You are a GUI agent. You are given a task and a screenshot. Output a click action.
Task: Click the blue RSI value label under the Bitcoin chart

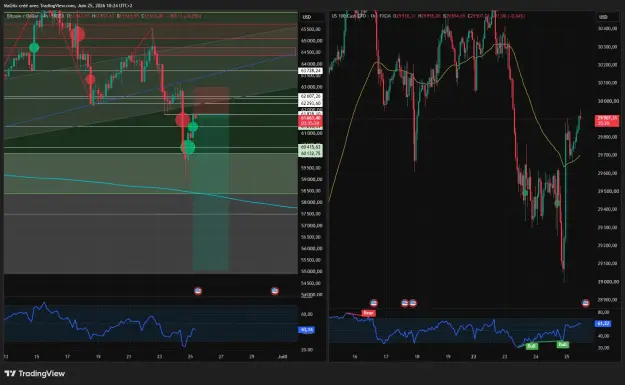point(307,330)
